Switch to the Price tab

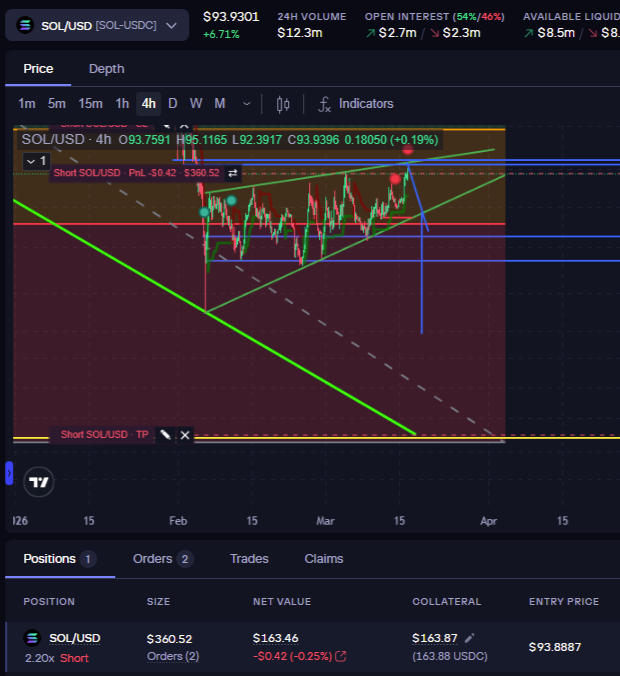[x=38, y=69]
